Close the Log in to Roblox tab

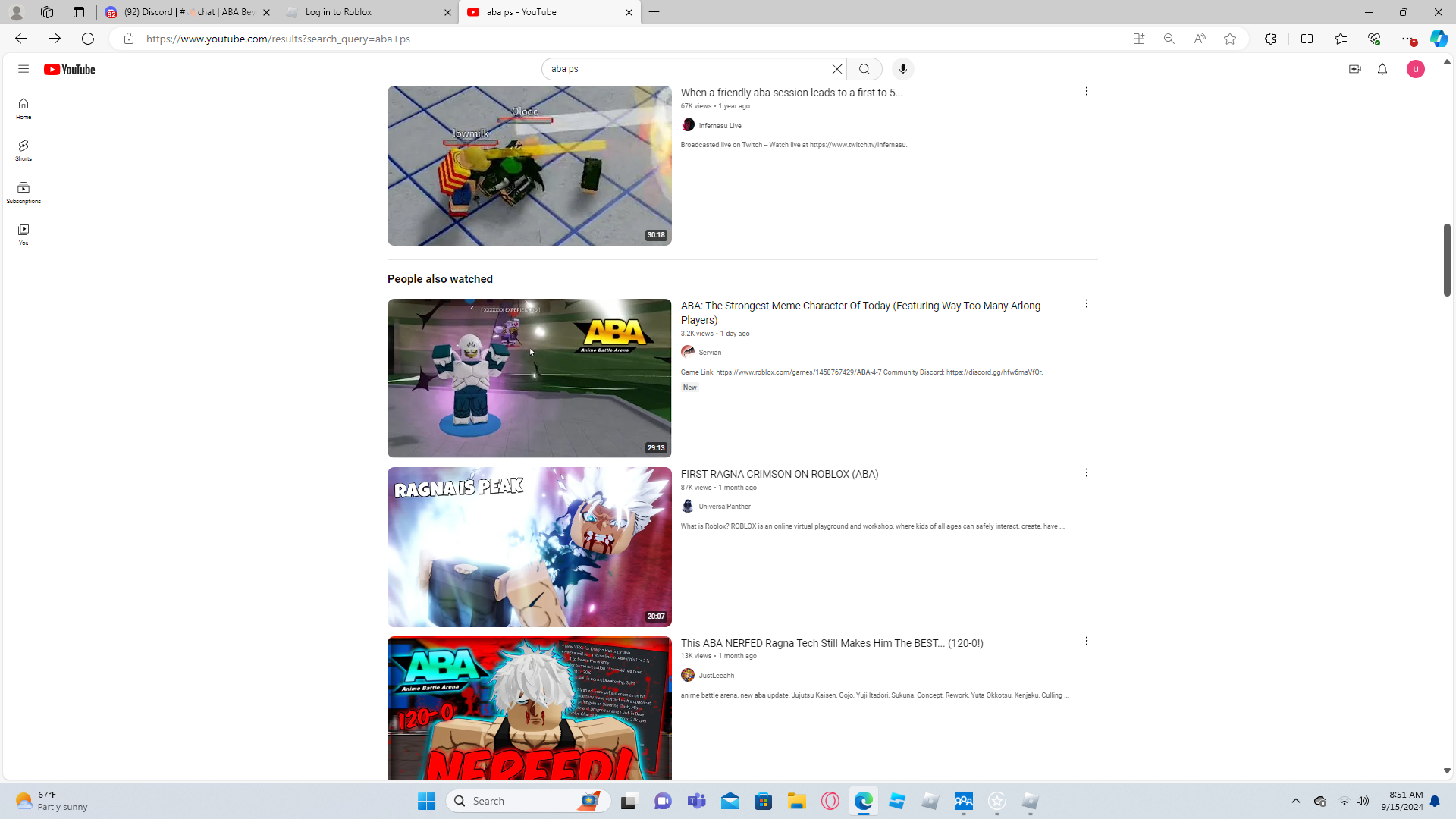pyautogui.click(x=447, y=12)
